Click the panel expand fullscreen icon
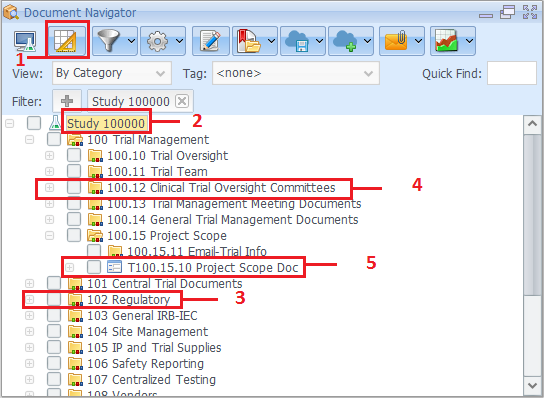Image resolution: width=544 pixels, height=398 pixels. pos(530,12)
